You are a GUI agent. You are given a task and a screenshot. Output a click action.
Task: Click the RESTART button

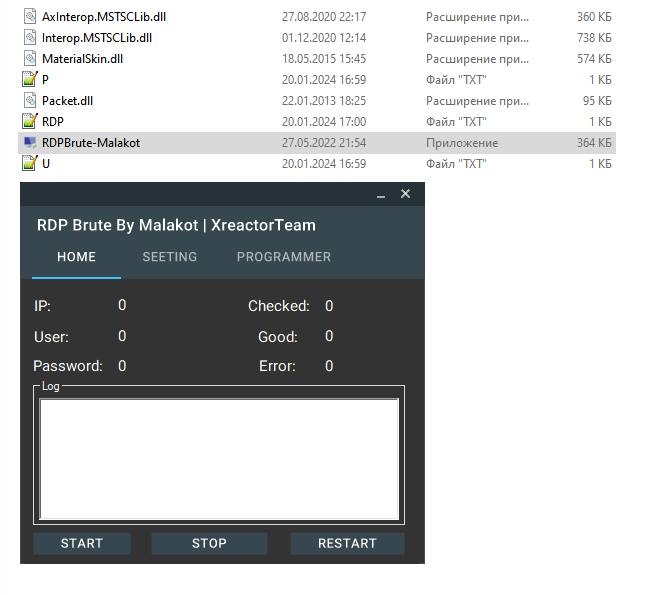[347, 543]
